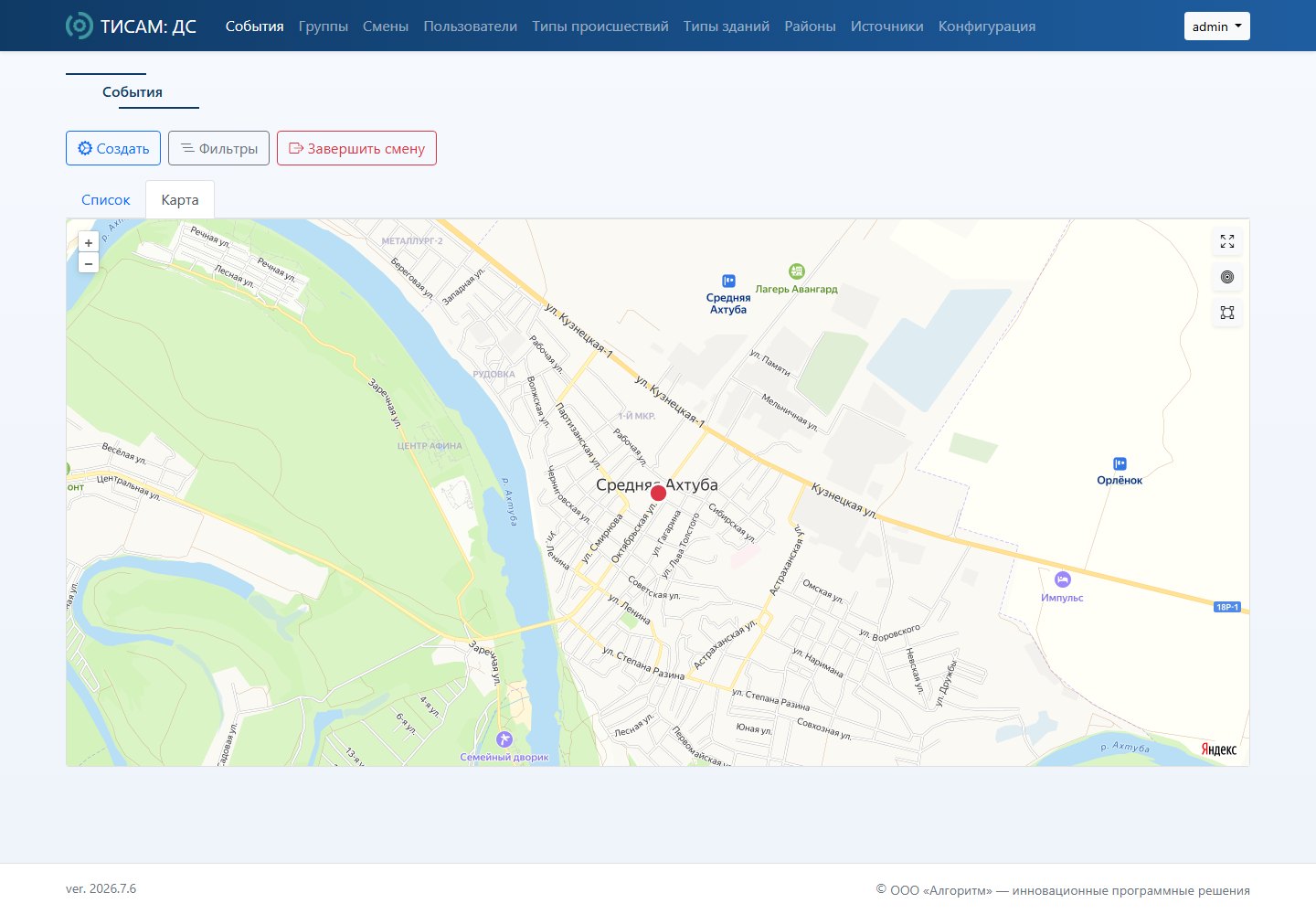Click the Создать button
The height and width of the screenshot is (914, 1316).
[113, 148]
